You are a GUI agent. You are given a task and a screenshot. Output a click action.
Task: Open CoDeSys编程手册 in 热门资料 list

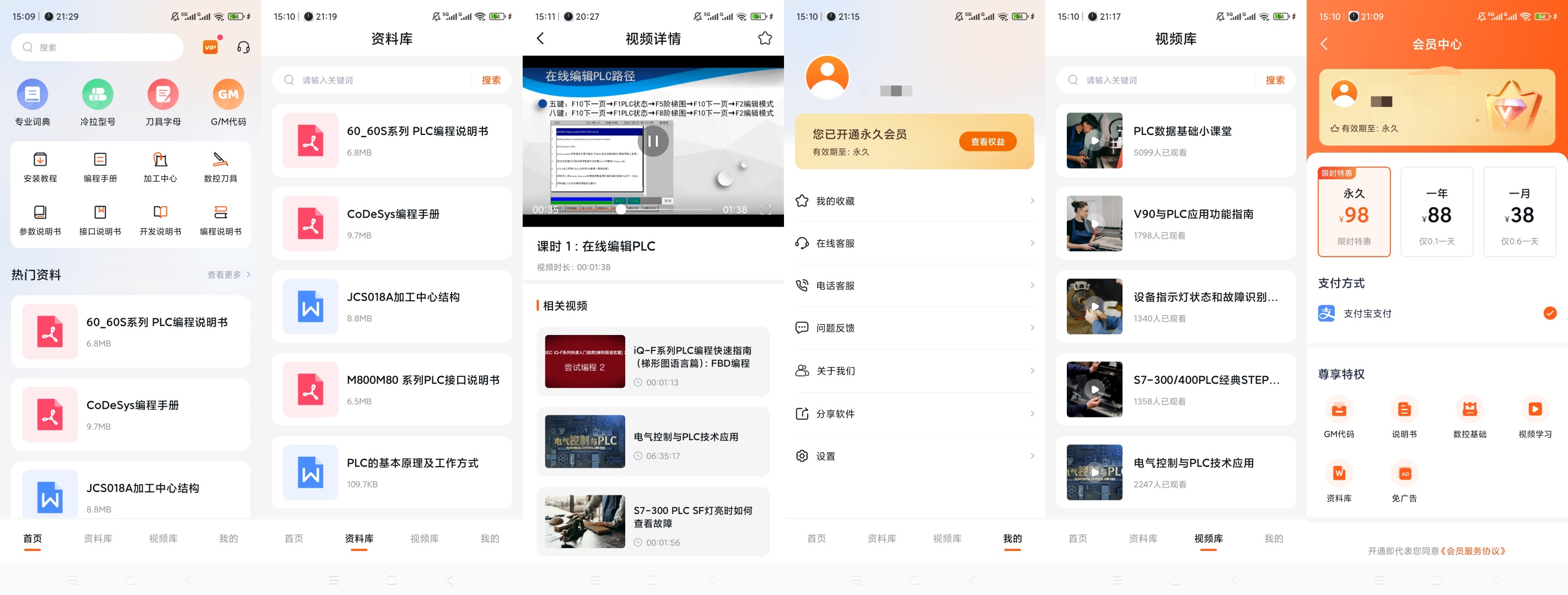[x=131, y=414]
